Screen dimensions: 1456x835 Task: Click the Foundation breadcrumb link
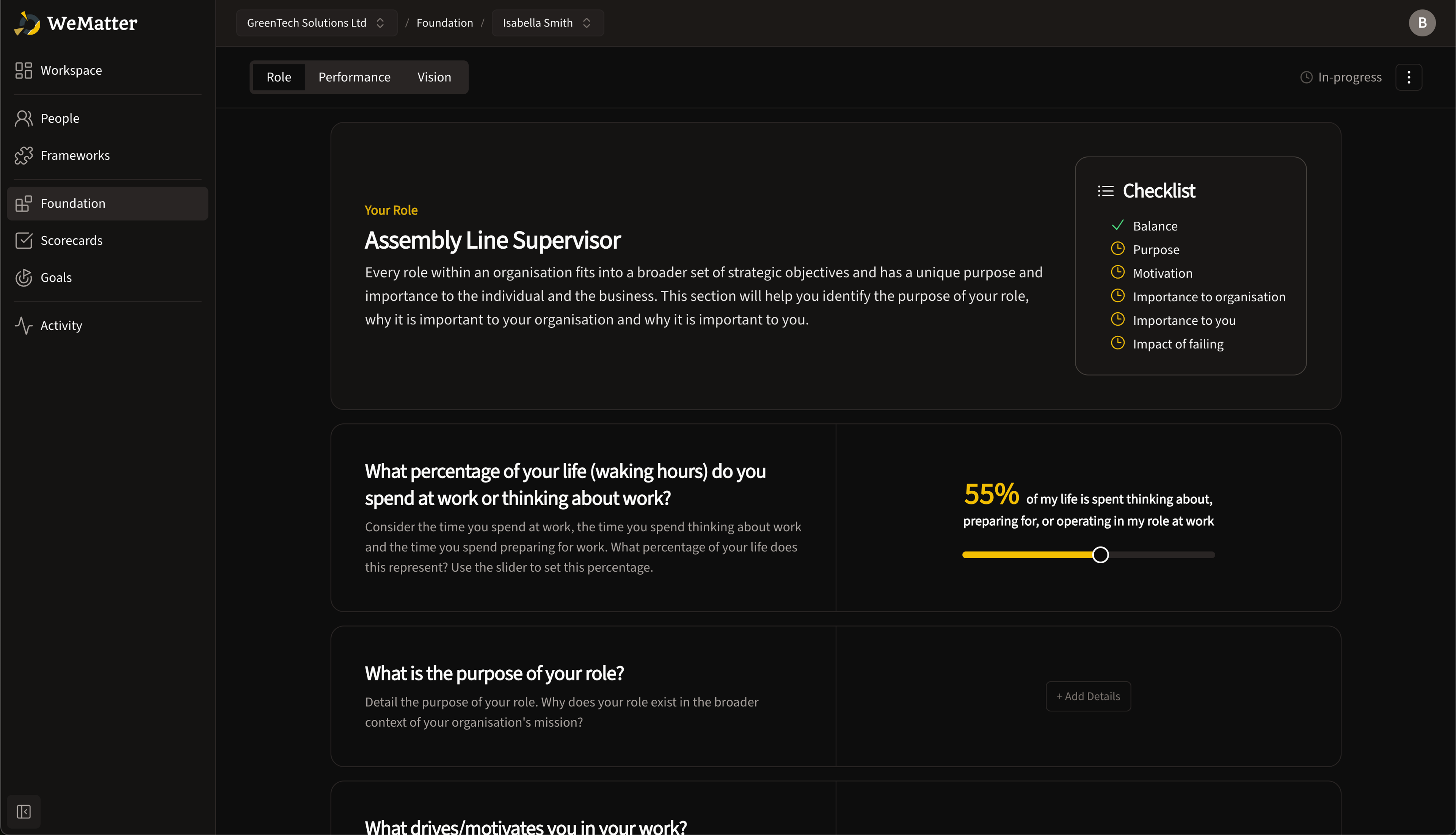(x=445, y=23)
